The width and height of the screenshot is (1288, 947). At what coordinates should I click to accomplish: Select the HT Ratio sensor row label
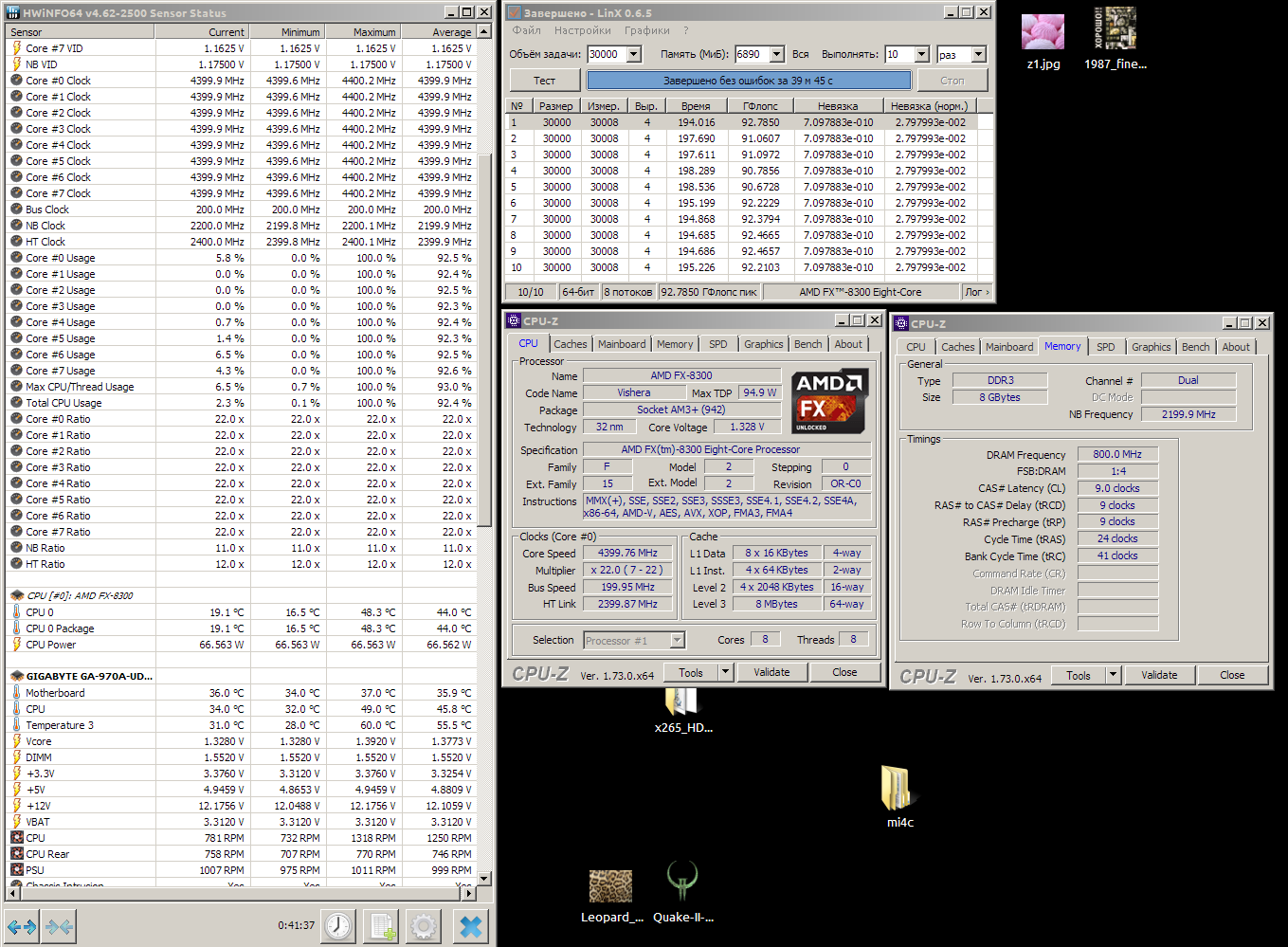(x=45, y=564)
